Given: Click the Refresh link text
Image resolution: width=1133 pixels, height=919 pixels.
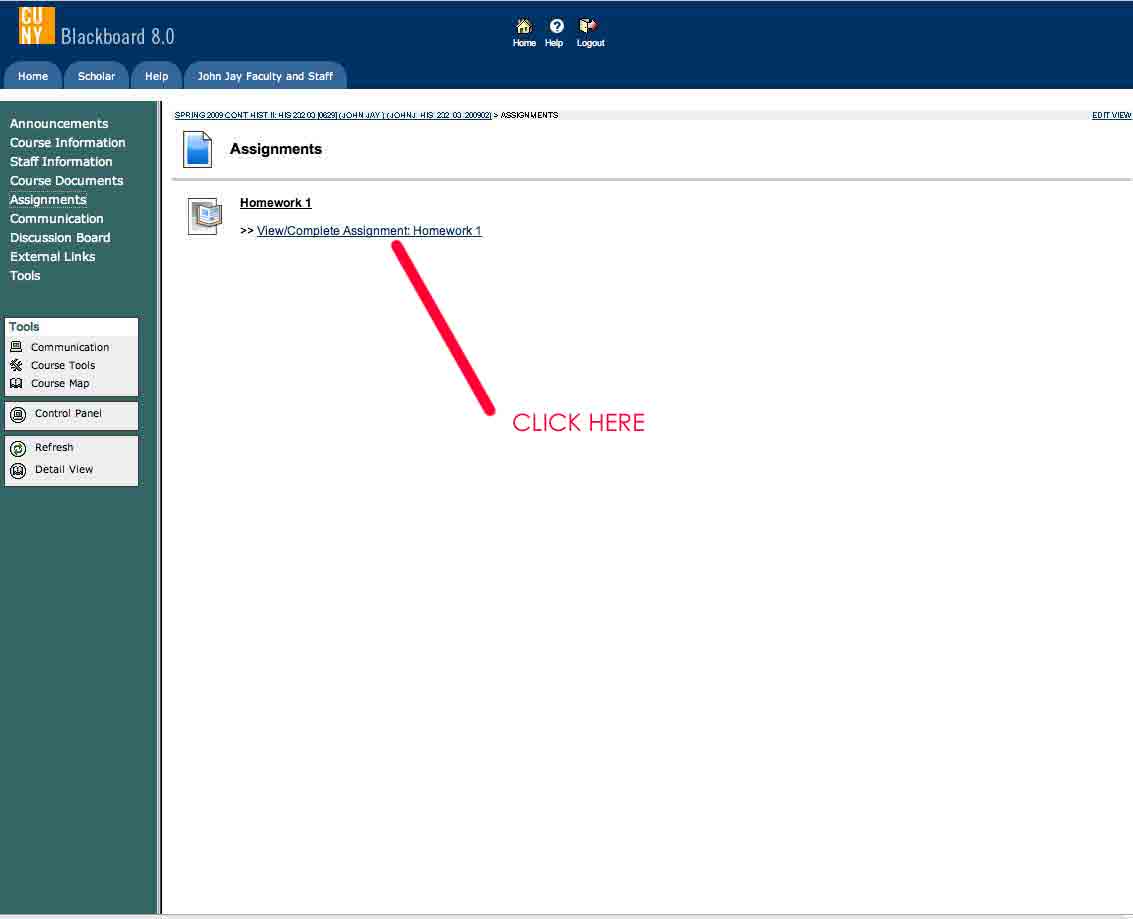Looking at the screenshot, I should point(54,447).
